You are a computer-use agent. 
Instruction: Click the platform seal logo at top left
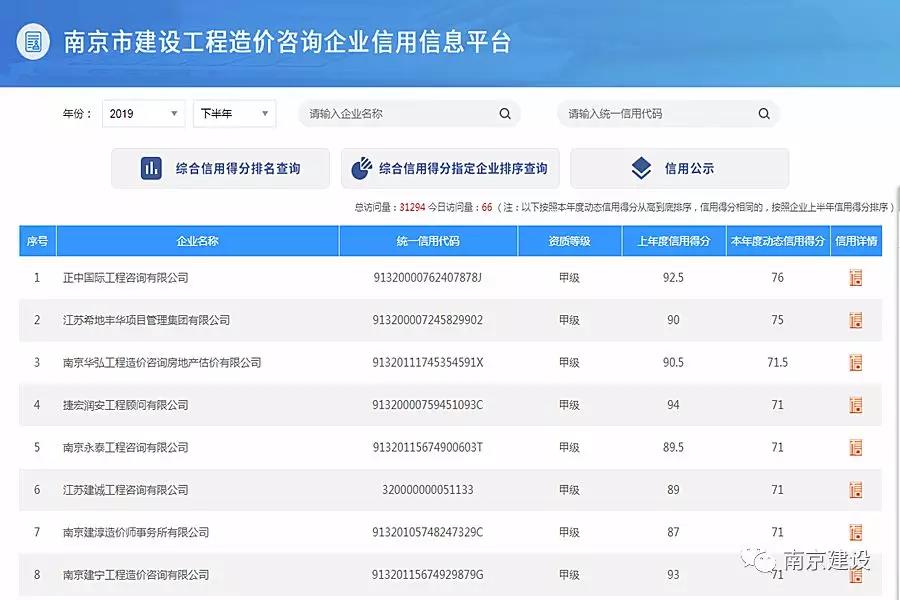pyautogui.click(x=33, y=43)
